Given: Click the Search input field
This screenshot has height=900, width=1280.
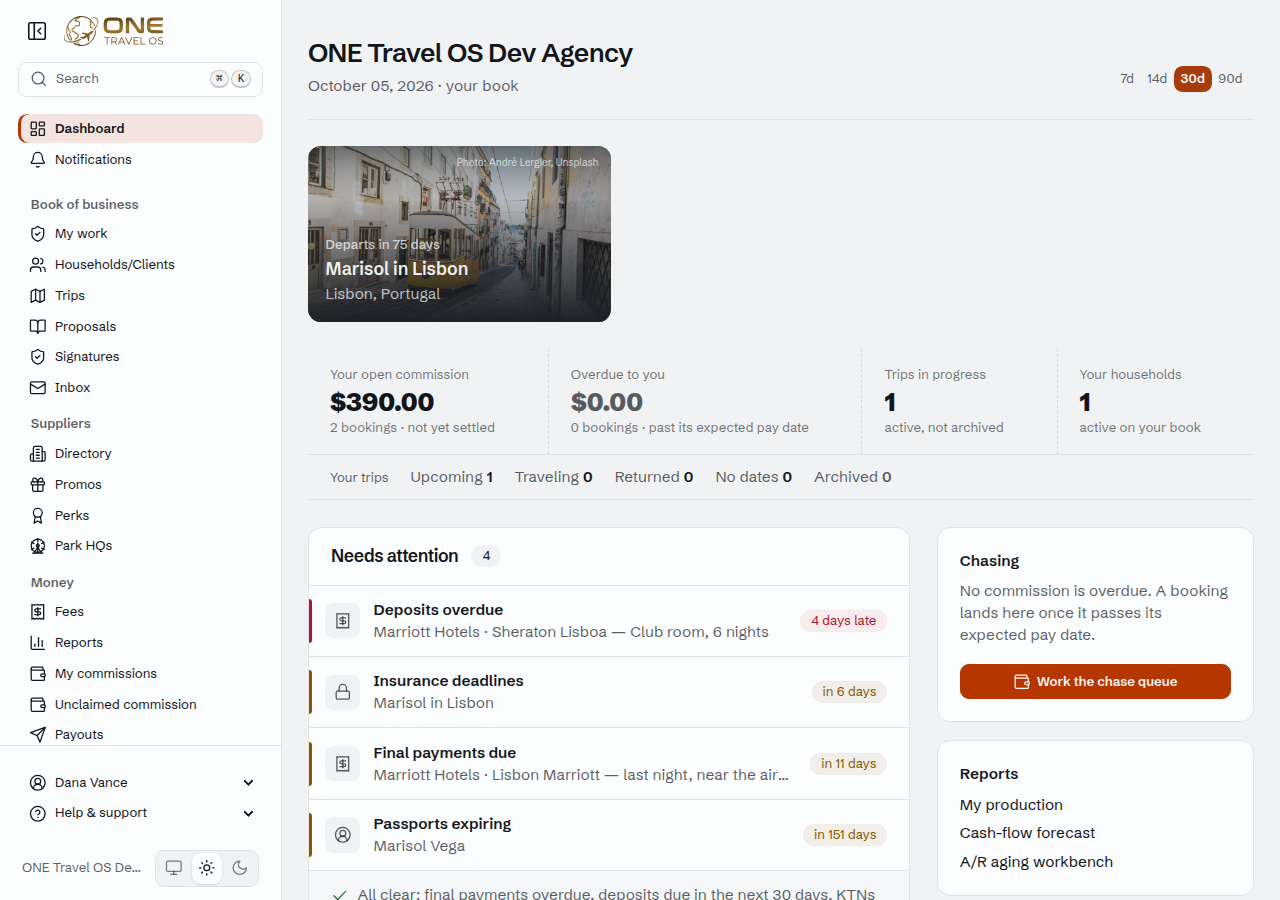Looking at the screenshot, I should click(140, 79).
